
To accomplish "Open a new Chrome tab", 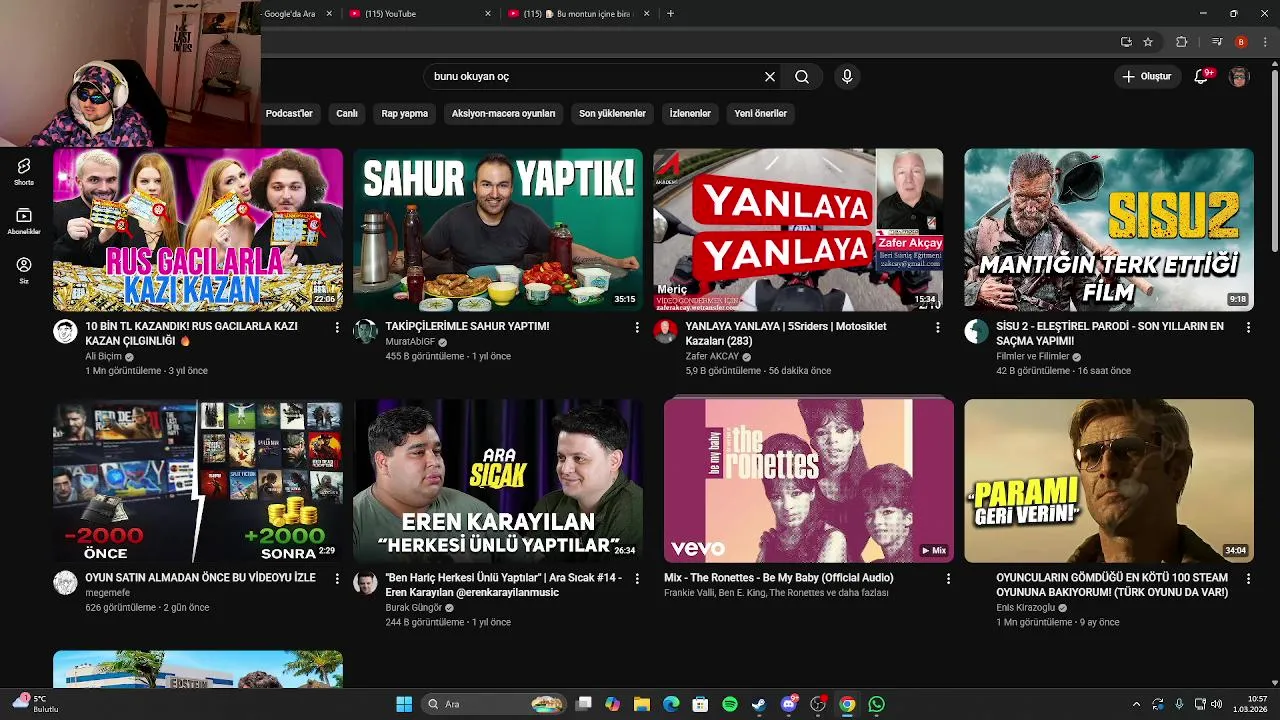I will [670, 14].
